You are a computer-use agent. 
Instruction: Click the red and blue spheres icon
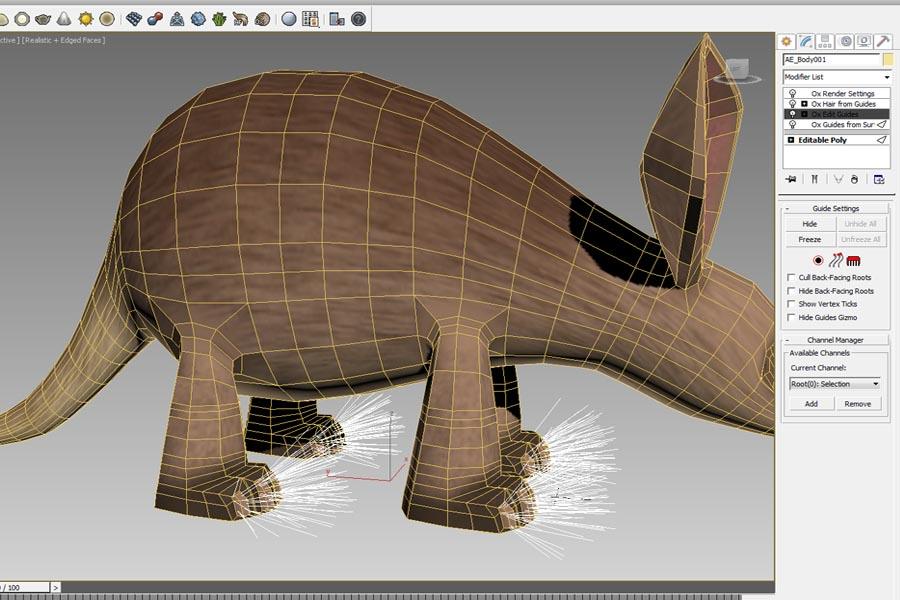point(154,18)
